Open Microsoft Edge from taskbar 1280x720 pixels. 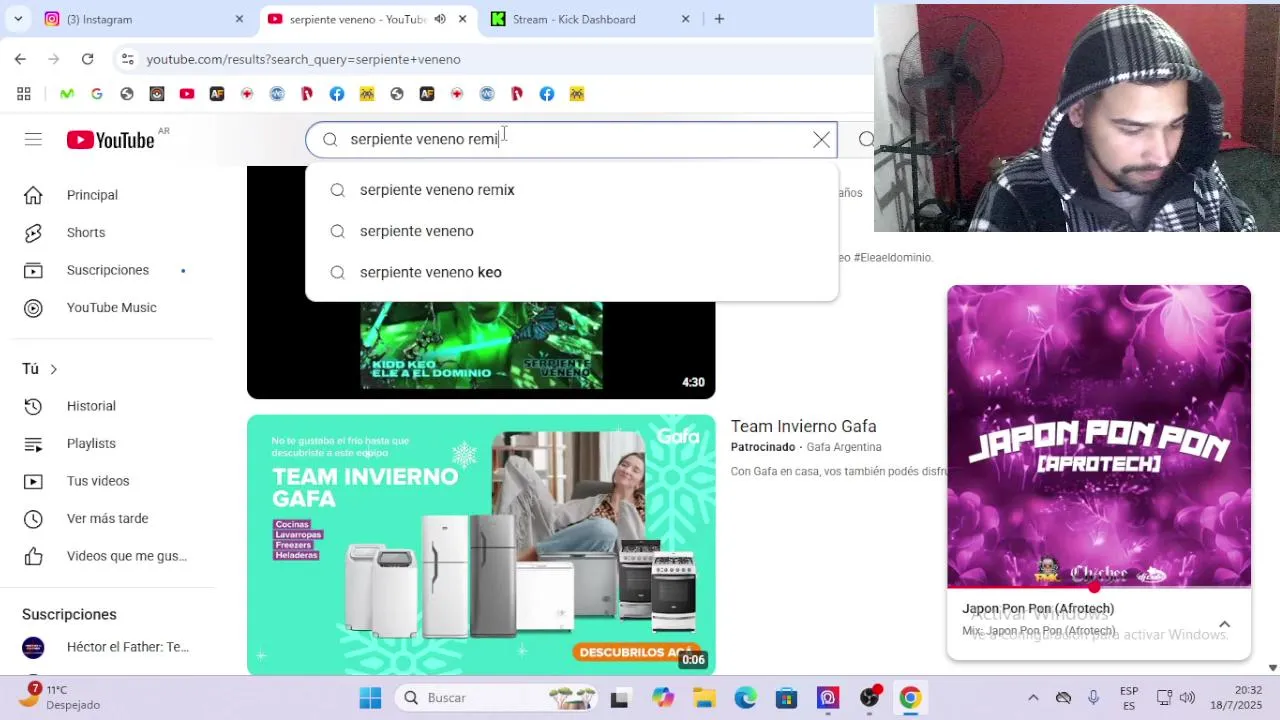746,698
